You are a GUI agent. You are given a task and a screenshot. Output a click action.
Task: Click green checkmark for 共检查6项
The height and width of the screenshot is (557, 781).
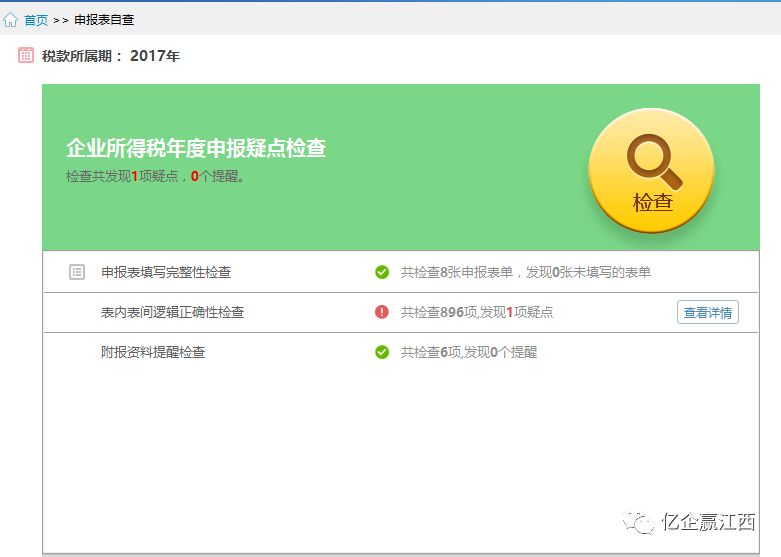pyautogui.click(x=382, y=352)
